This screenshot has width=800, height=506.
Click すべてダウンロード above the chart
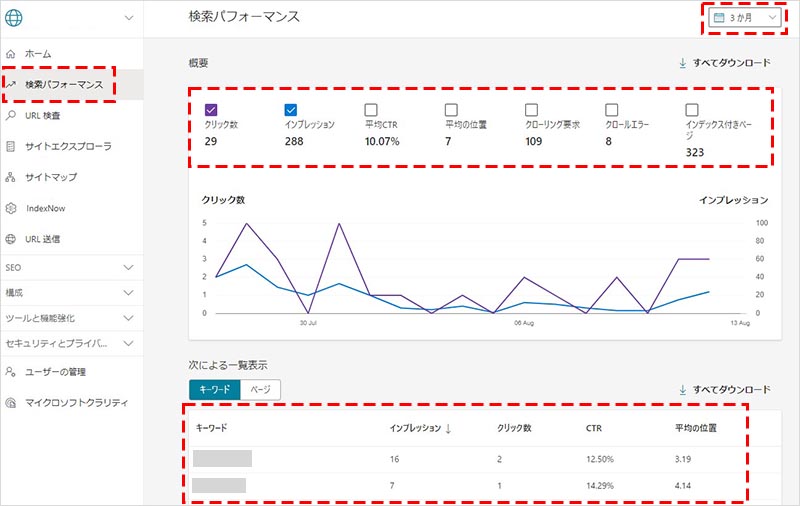pos(725,63)
